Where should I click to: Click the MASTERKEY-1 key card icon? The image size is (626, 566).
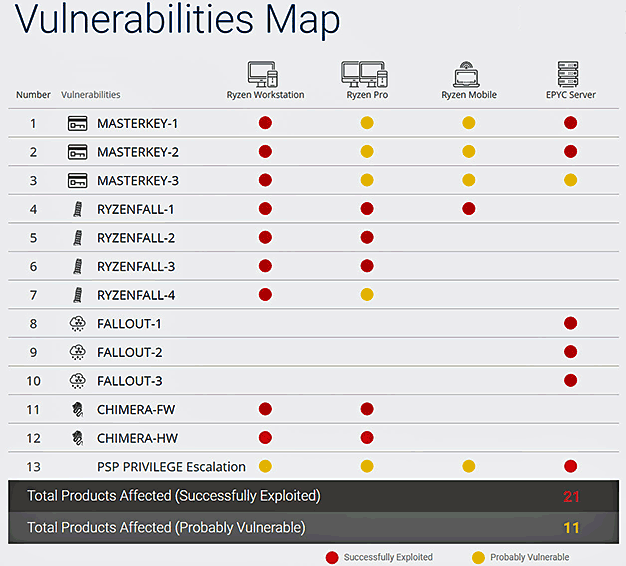click(78, 123)
